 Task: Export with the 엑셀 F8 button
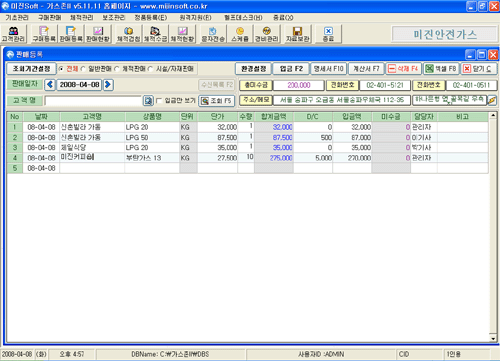[x=441, y=69]
